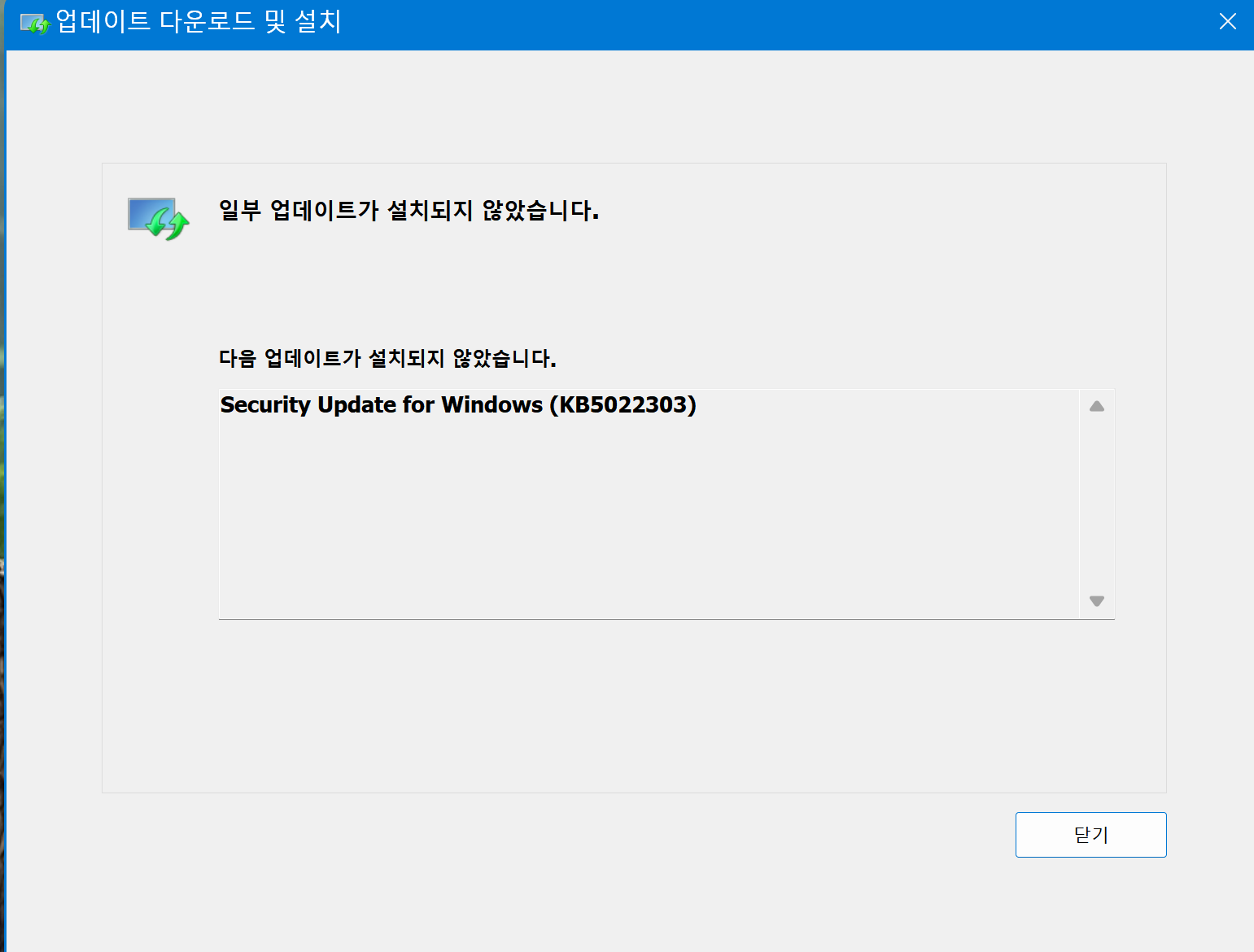This screenshot has height=952, width=1254.
Task: Click the title bar update icon
Action: coord(35,24)
